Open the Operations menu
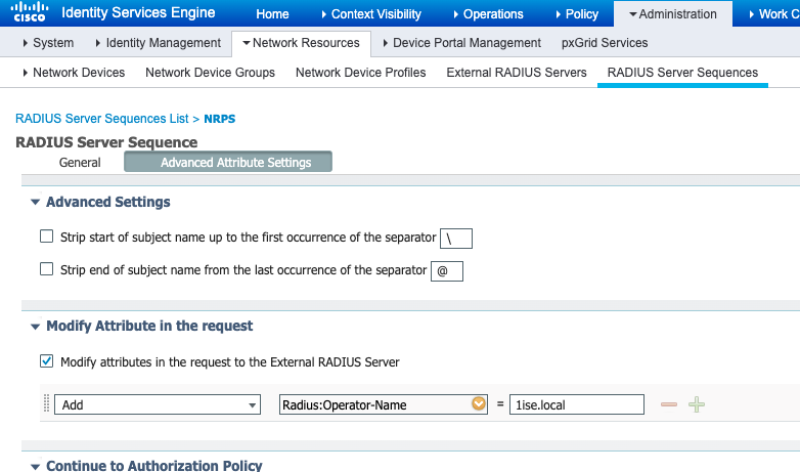This screenshot has height=472, width=800. click(488, 14)
